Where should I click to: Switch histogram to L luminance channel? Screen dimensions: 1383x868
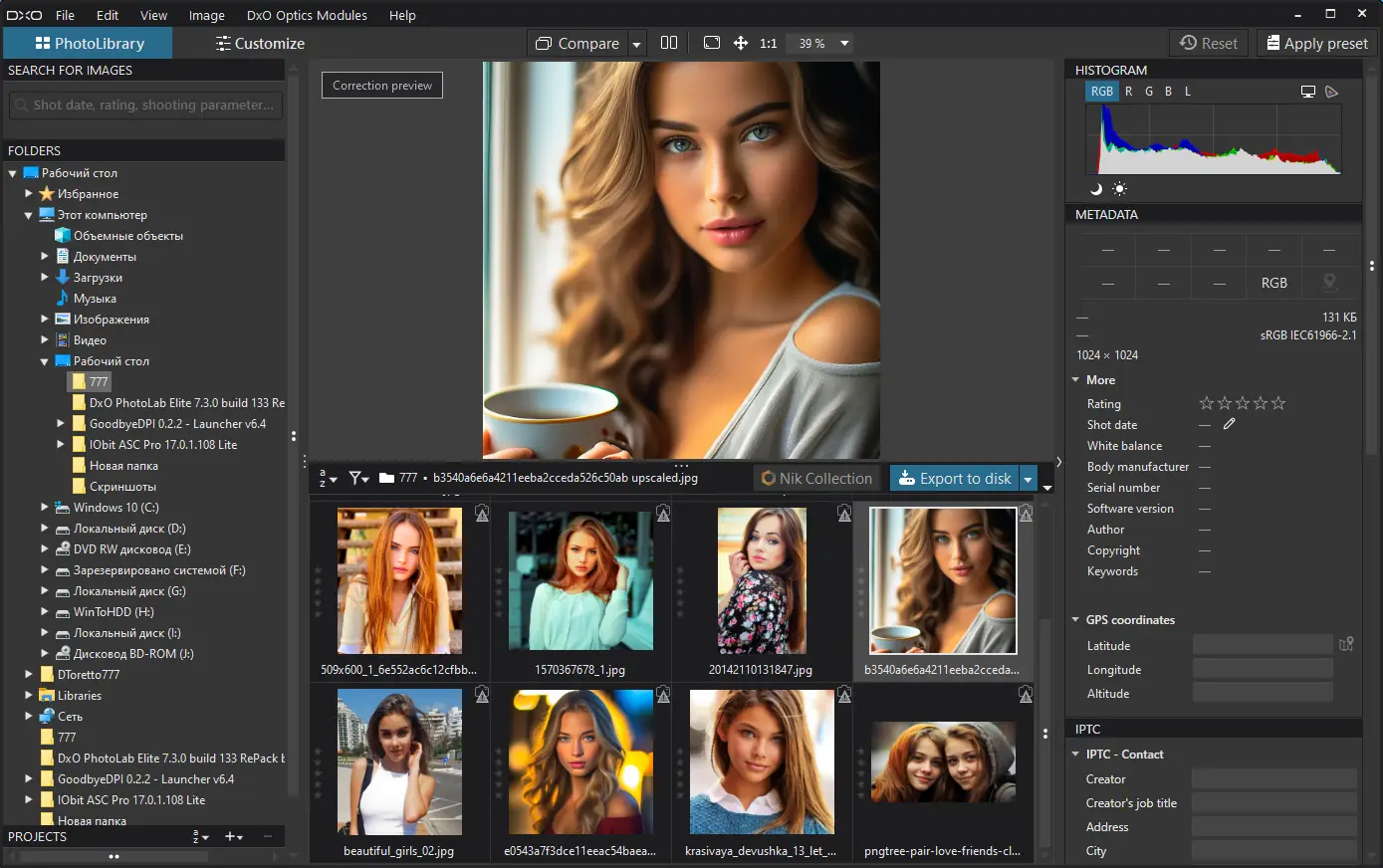[1188, 92]
